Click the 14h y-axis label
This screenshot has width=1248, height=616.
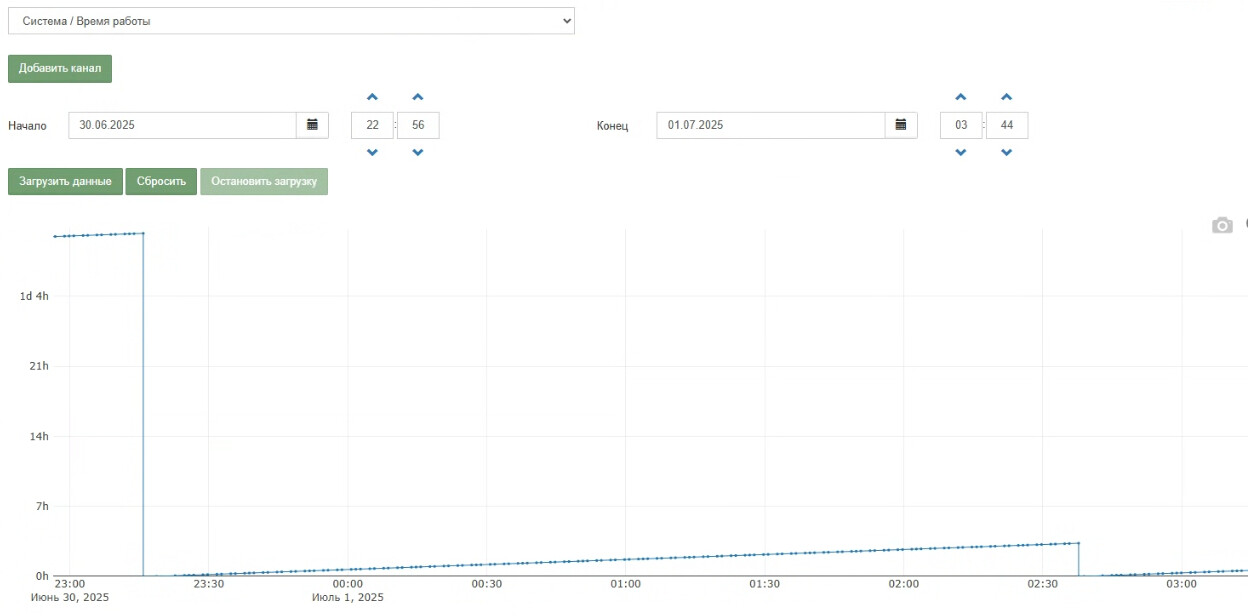point(41,436)
